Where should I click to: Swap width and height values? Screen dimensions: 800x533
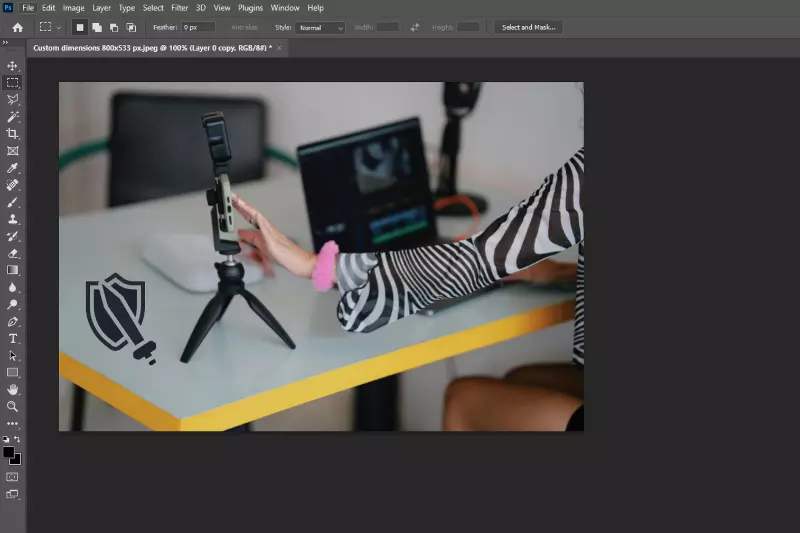pyautogui.click(x=415, y=28)
